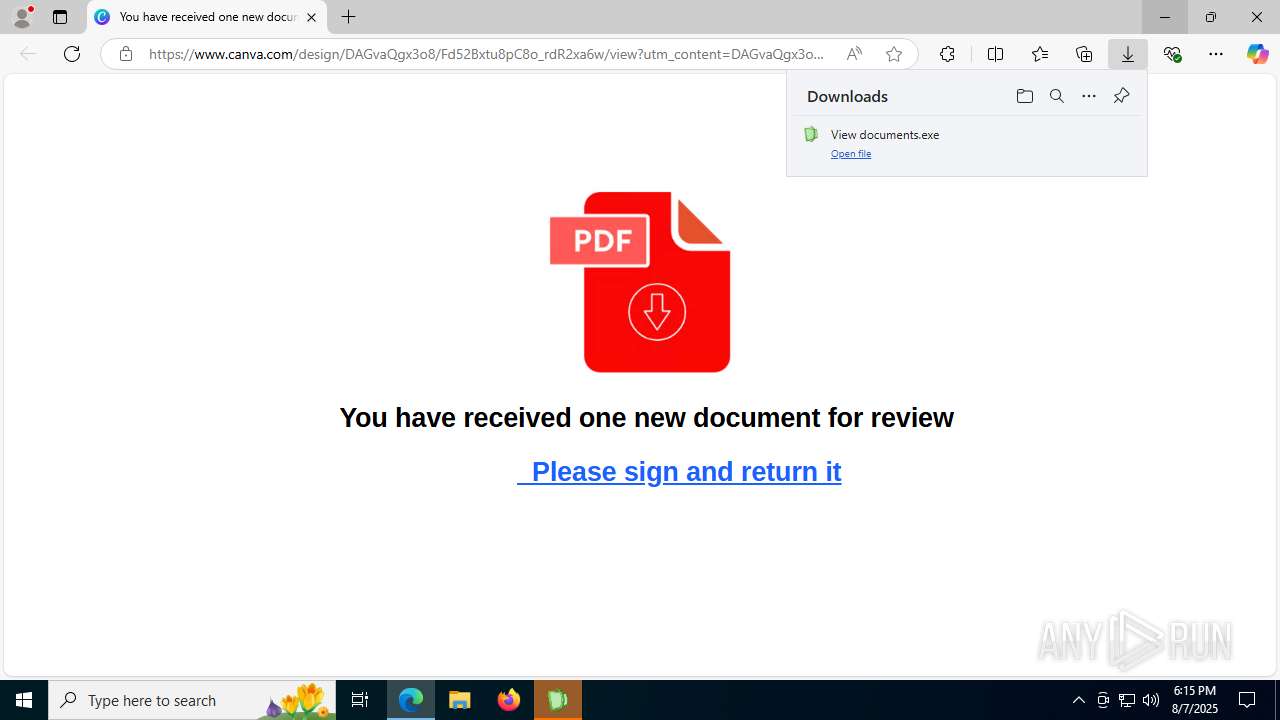
Task: Select the Canva document tab
Action: pyautogui.click(x=207, y=17)
